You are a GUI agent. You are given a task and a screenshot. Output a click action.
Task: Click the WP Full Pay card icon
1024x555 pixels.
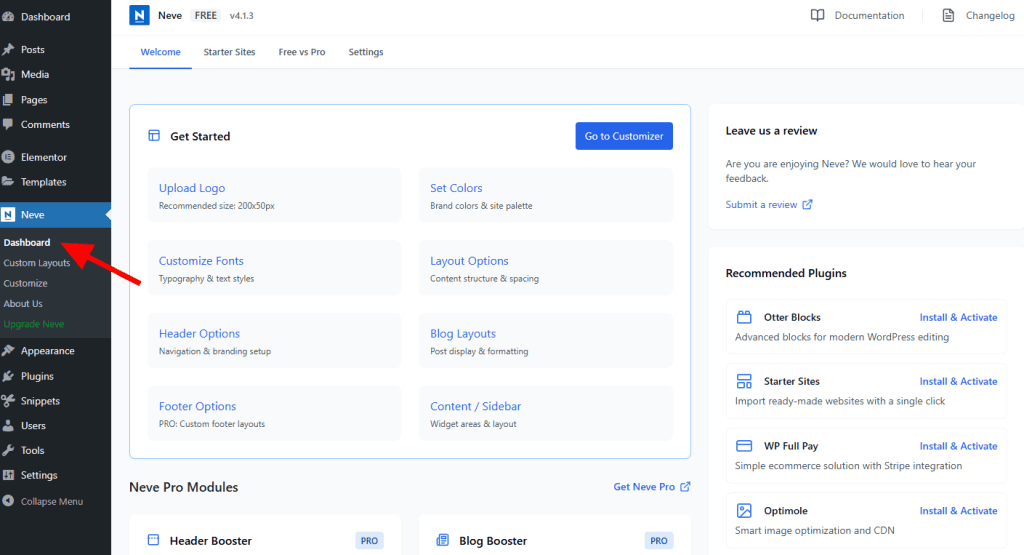click(744, 446)
